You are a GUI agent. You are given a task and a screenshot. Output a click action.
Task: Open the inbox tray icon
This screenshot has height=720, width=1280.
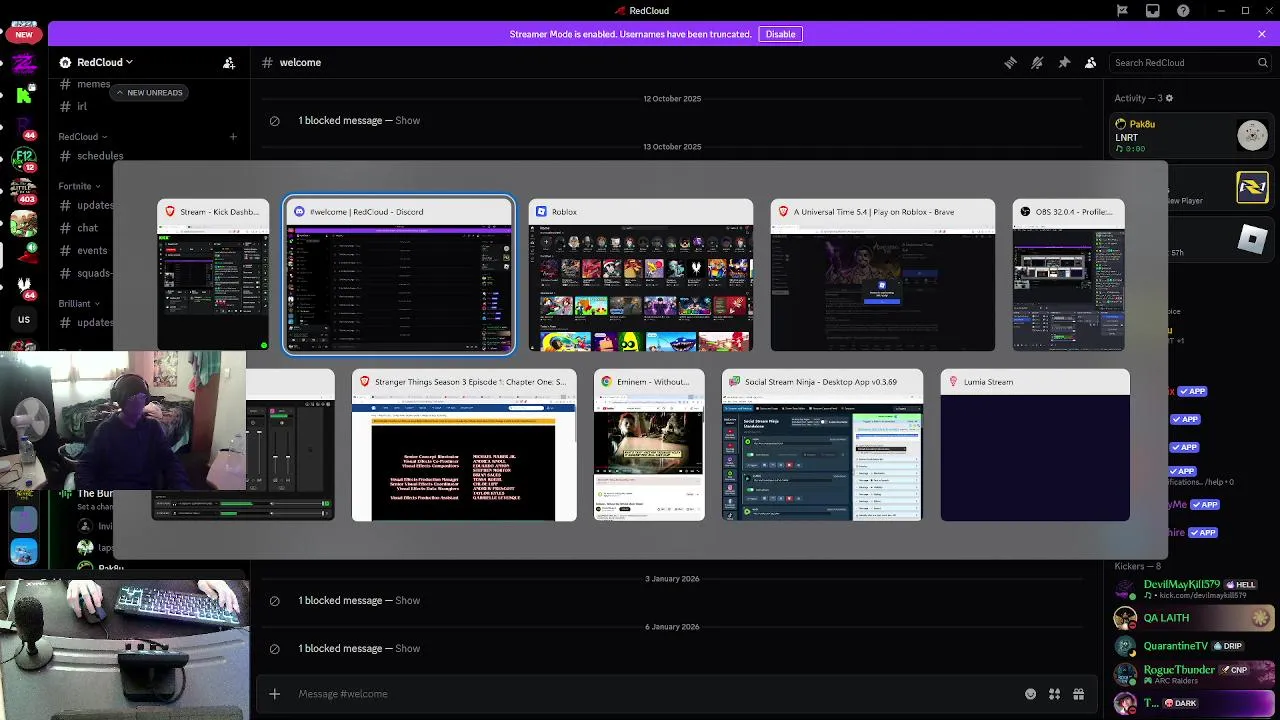[x=1153, y=11]
